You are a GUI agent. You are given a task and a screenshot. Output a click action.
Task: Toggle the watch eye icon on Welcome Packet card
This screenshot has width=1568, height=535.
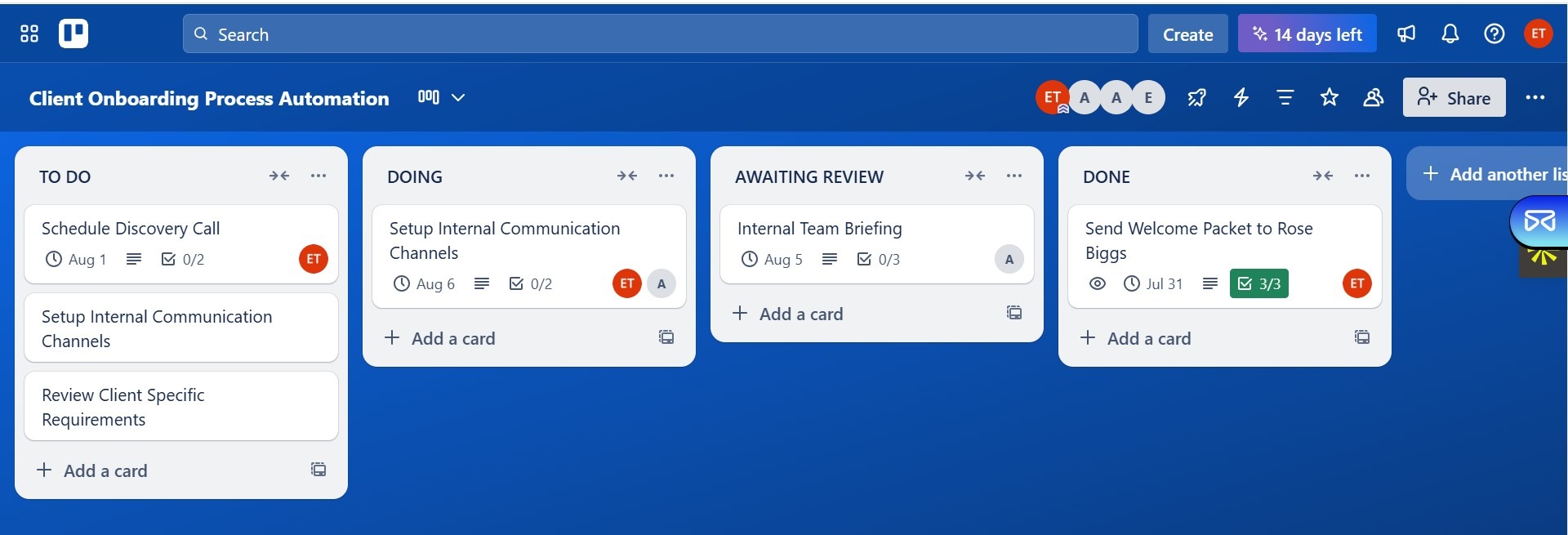click(x=1098, y=283)
